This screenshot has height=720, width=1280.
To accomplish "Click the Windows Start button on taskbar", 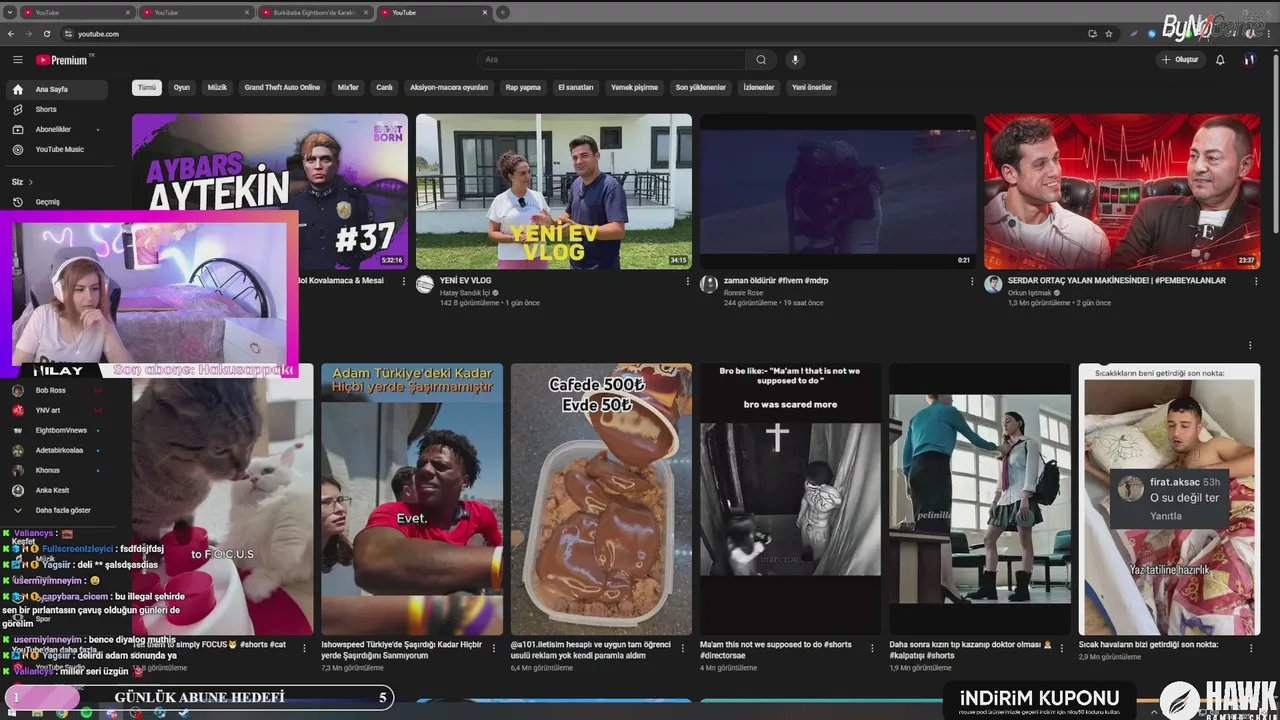I will (11, 713).
